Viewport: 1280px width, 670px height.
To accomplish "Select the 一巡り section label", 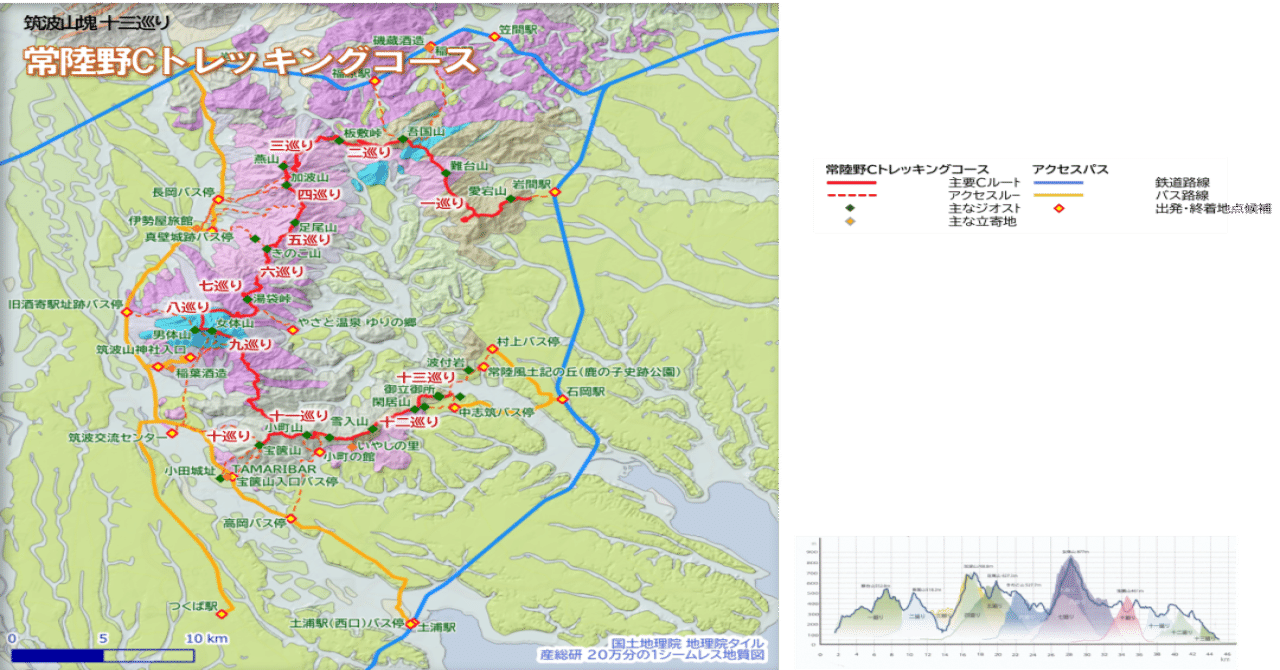I will pos(443,203).
